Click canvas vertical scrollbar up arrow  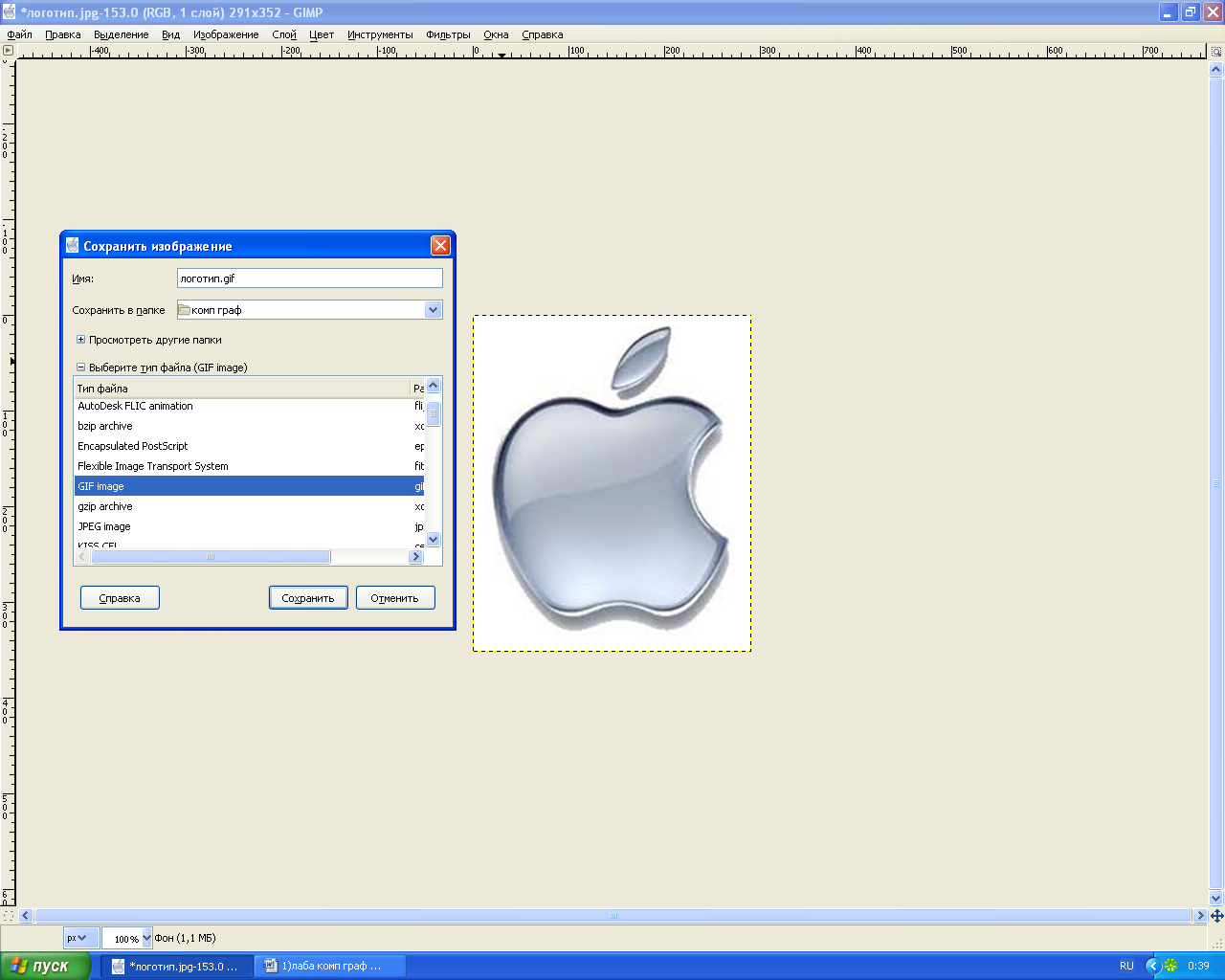pos(1216,70)
